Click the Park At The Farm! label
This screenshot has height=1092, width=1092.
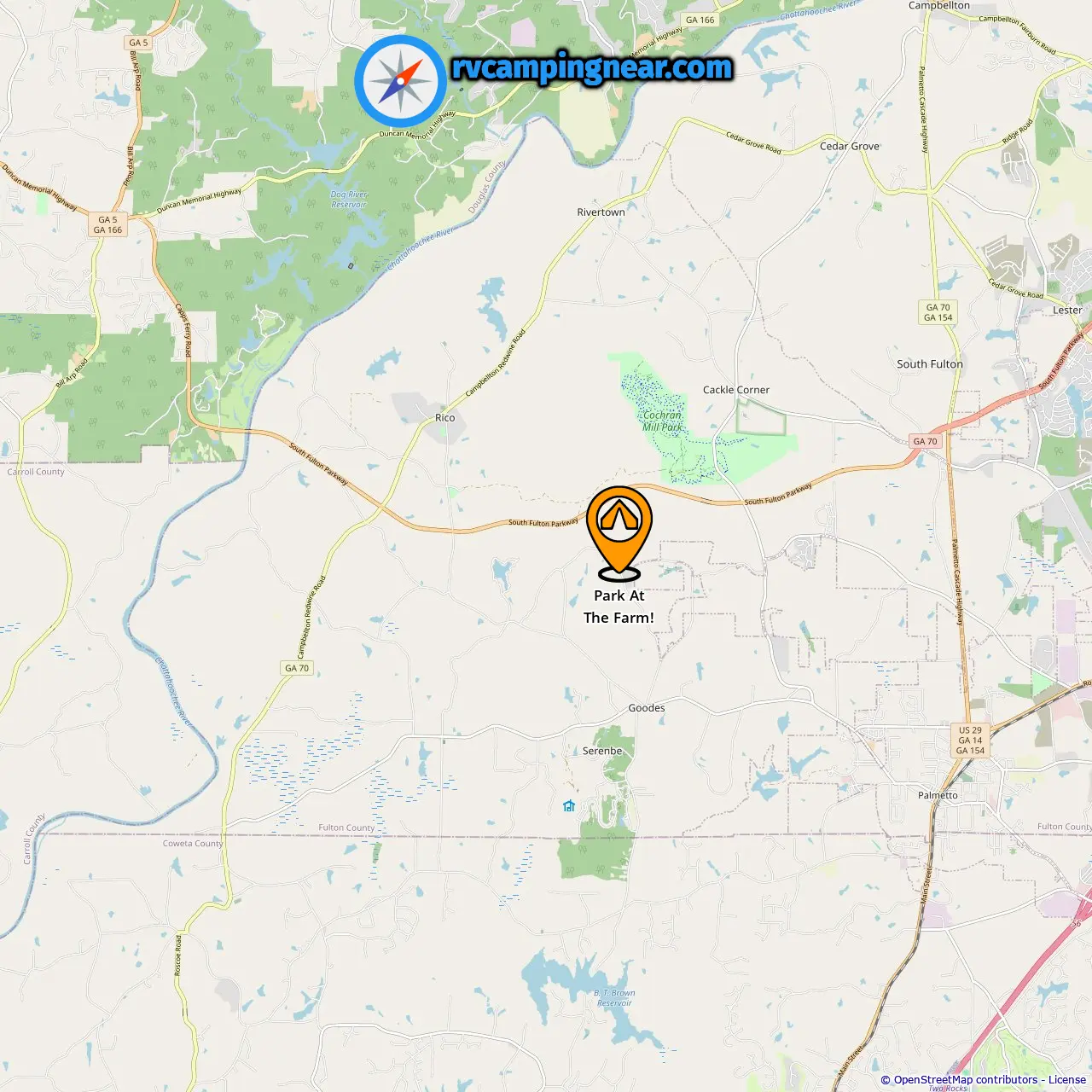pyautogui.click(x=619, y=607)
